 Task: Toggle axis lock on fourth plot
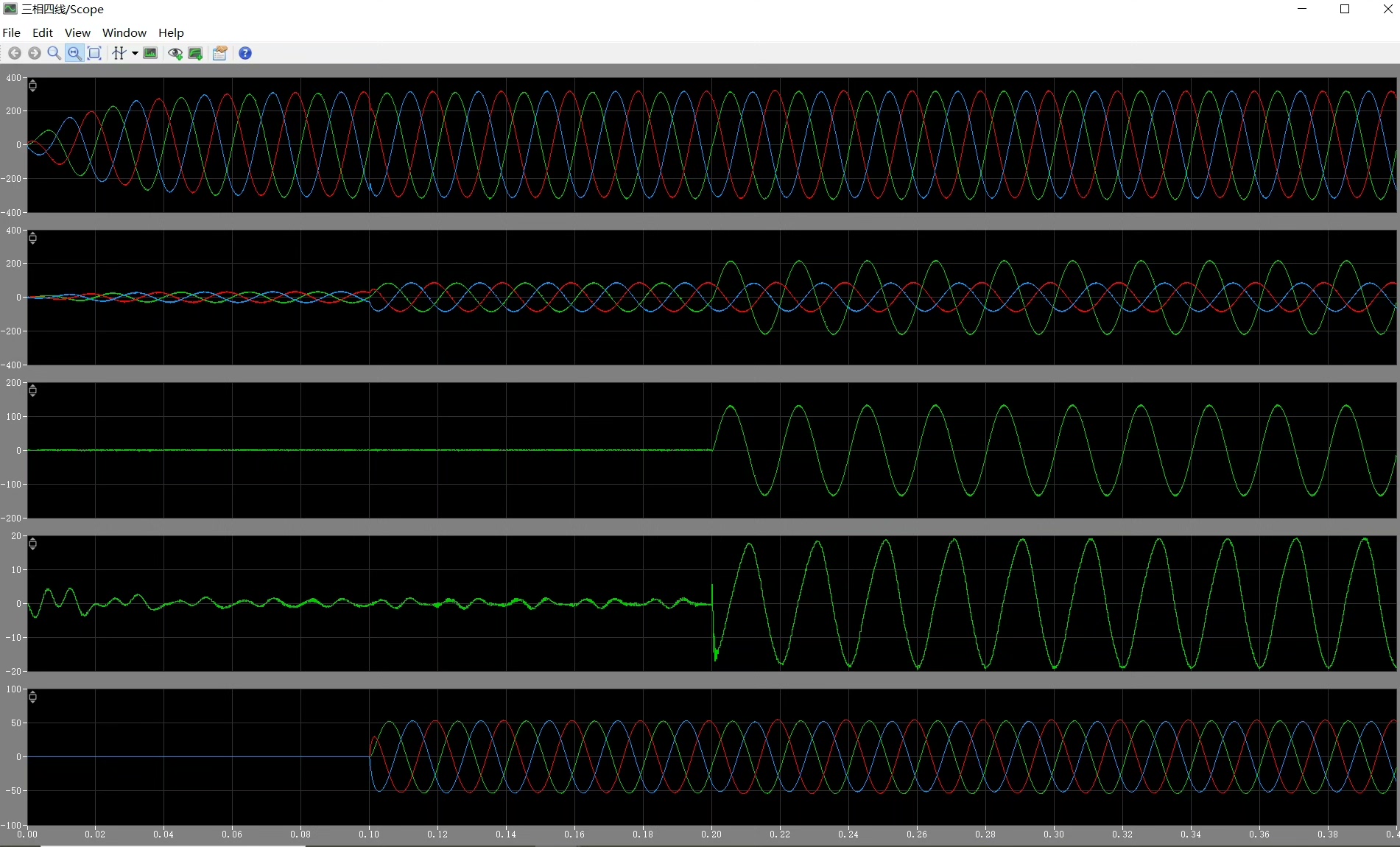pyautogui.click(x=32, y=544)
